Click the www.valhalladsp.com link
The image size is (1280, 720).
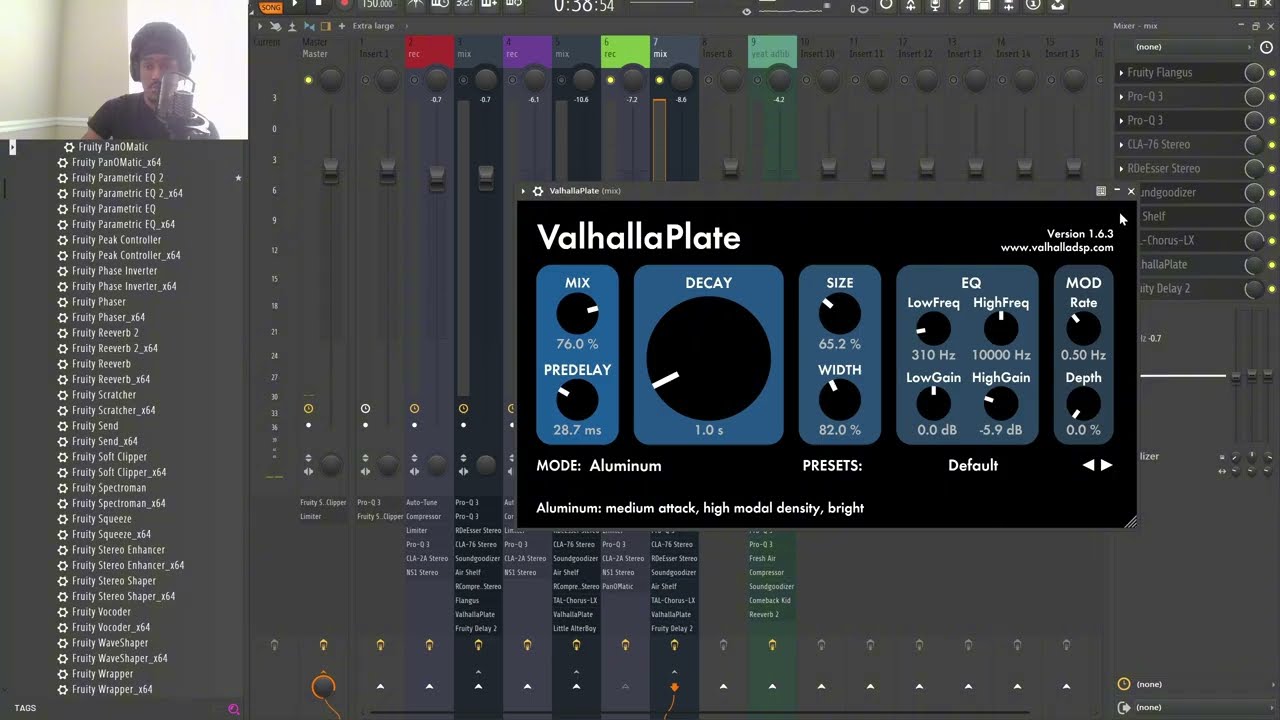coord(1057,248)
